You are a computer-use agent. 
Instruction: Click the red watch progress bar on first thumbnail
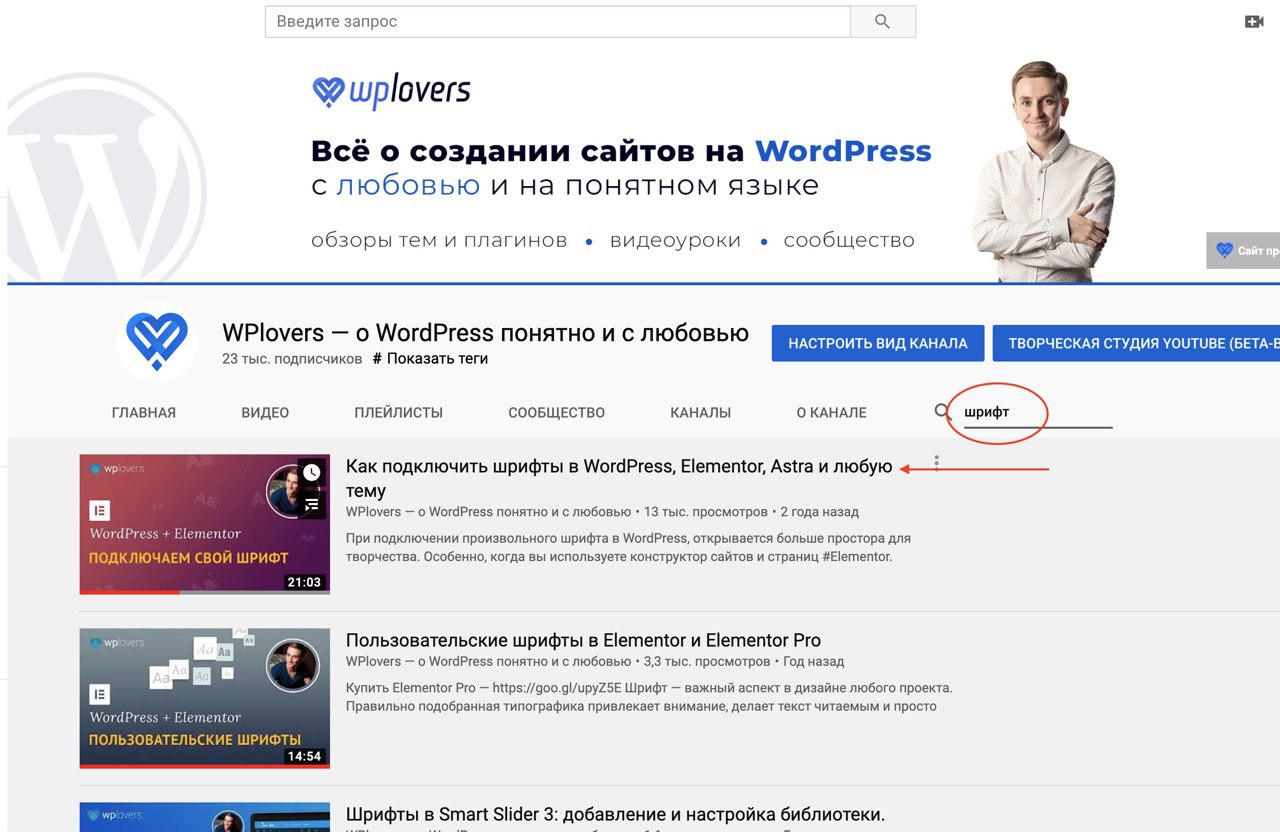130,592
